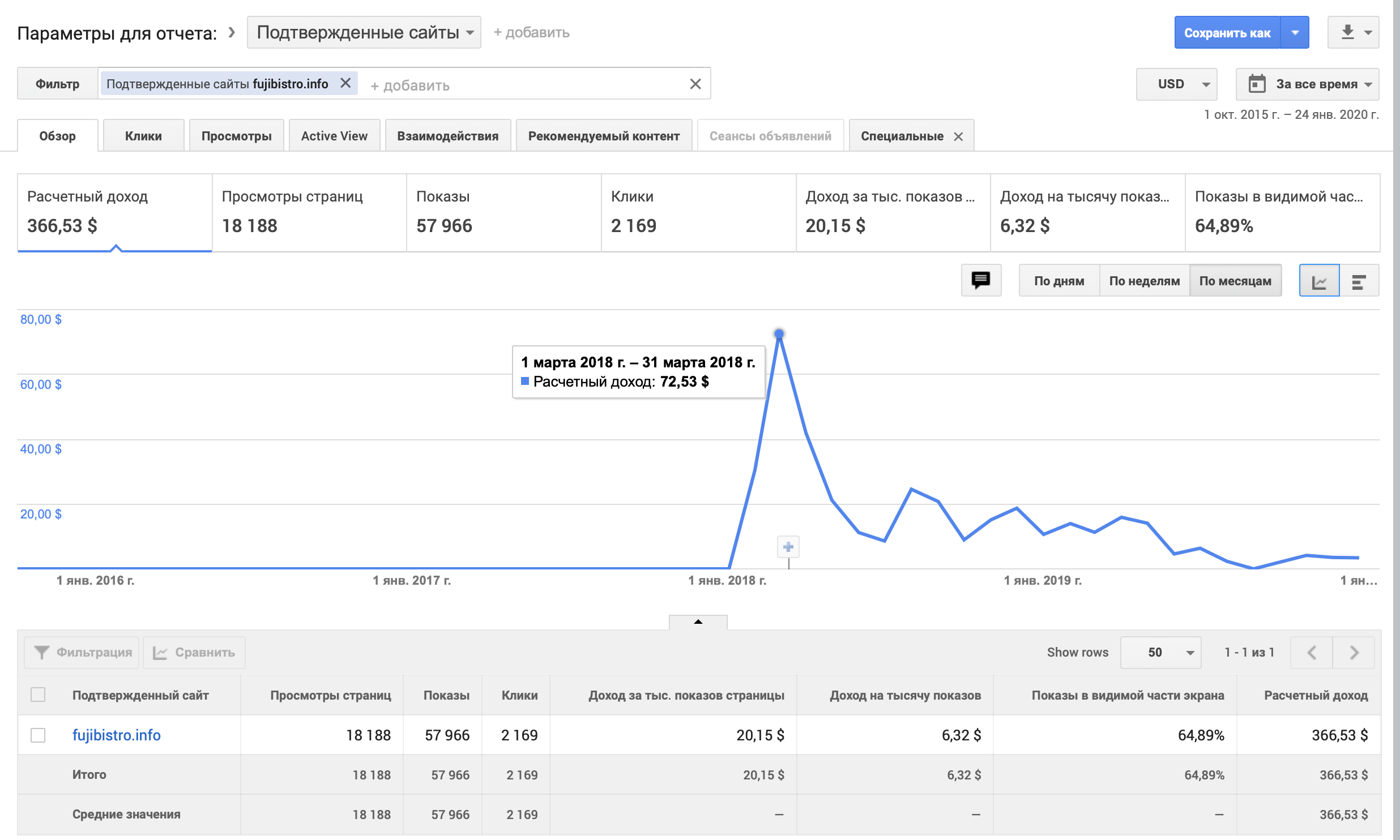This screenshot has height=840, width=1400.
Task: Open the Подтвержденные сайты dropdown
Action: 364,32
